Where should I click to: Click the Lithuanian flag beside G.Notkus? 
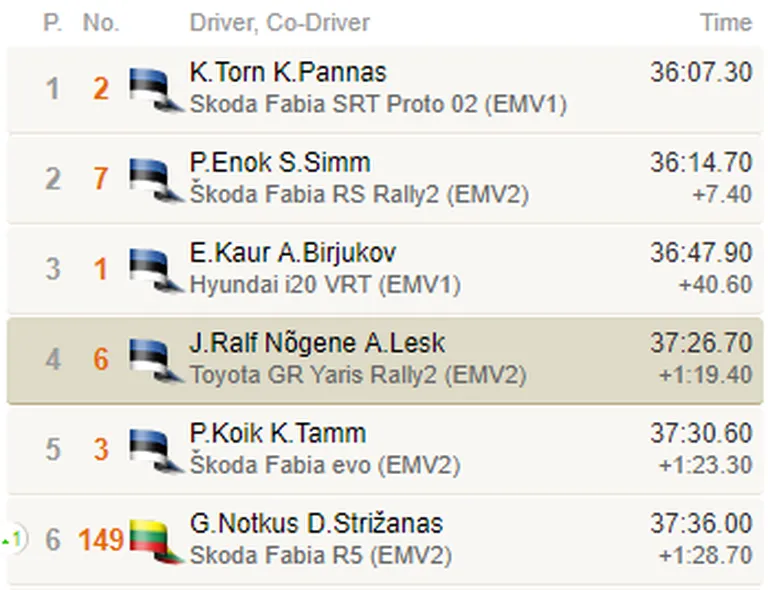point(157,542)
